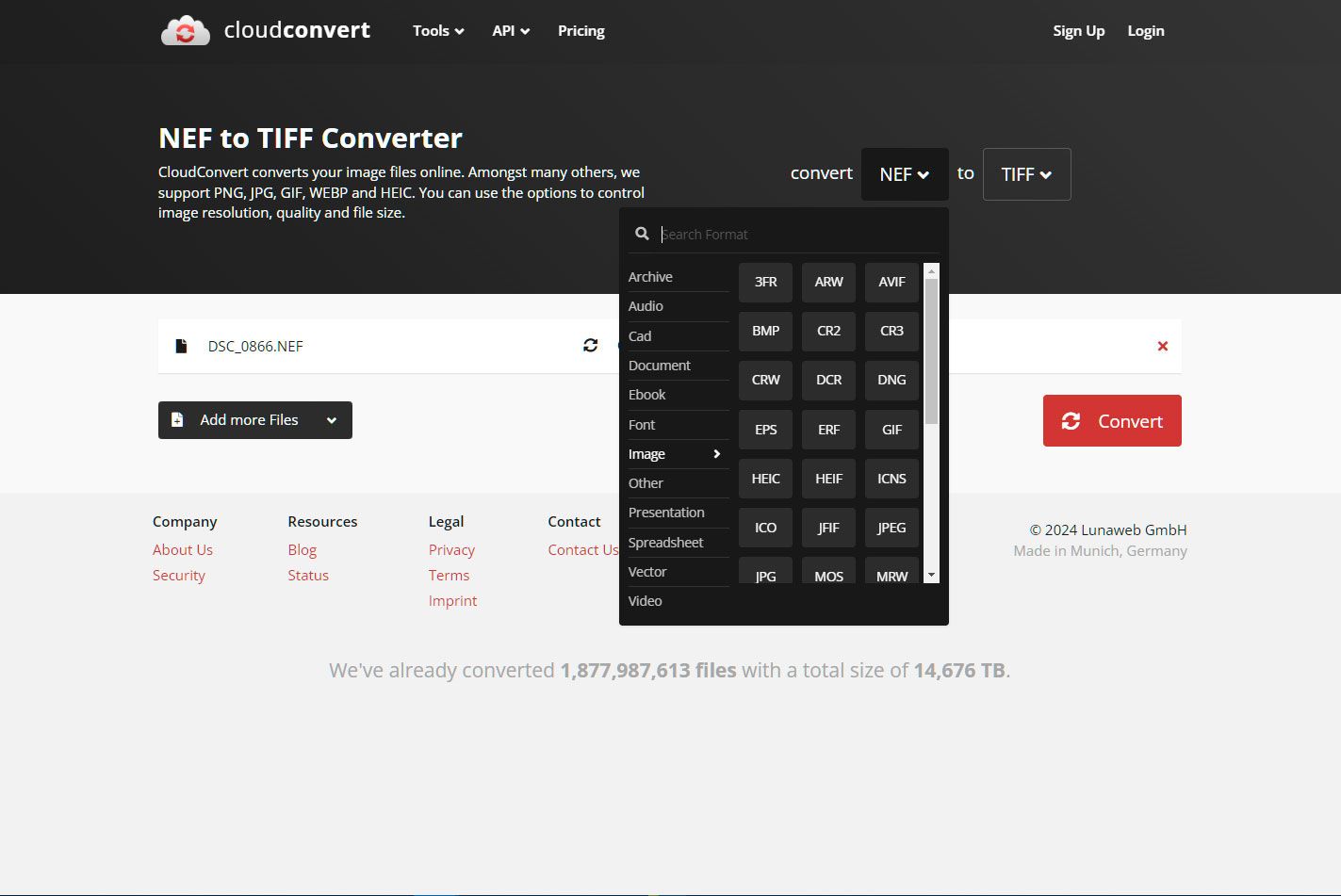
Task: Click the refresh icon beside DSC_0866.NEF
Action: [x=591, y=346]
